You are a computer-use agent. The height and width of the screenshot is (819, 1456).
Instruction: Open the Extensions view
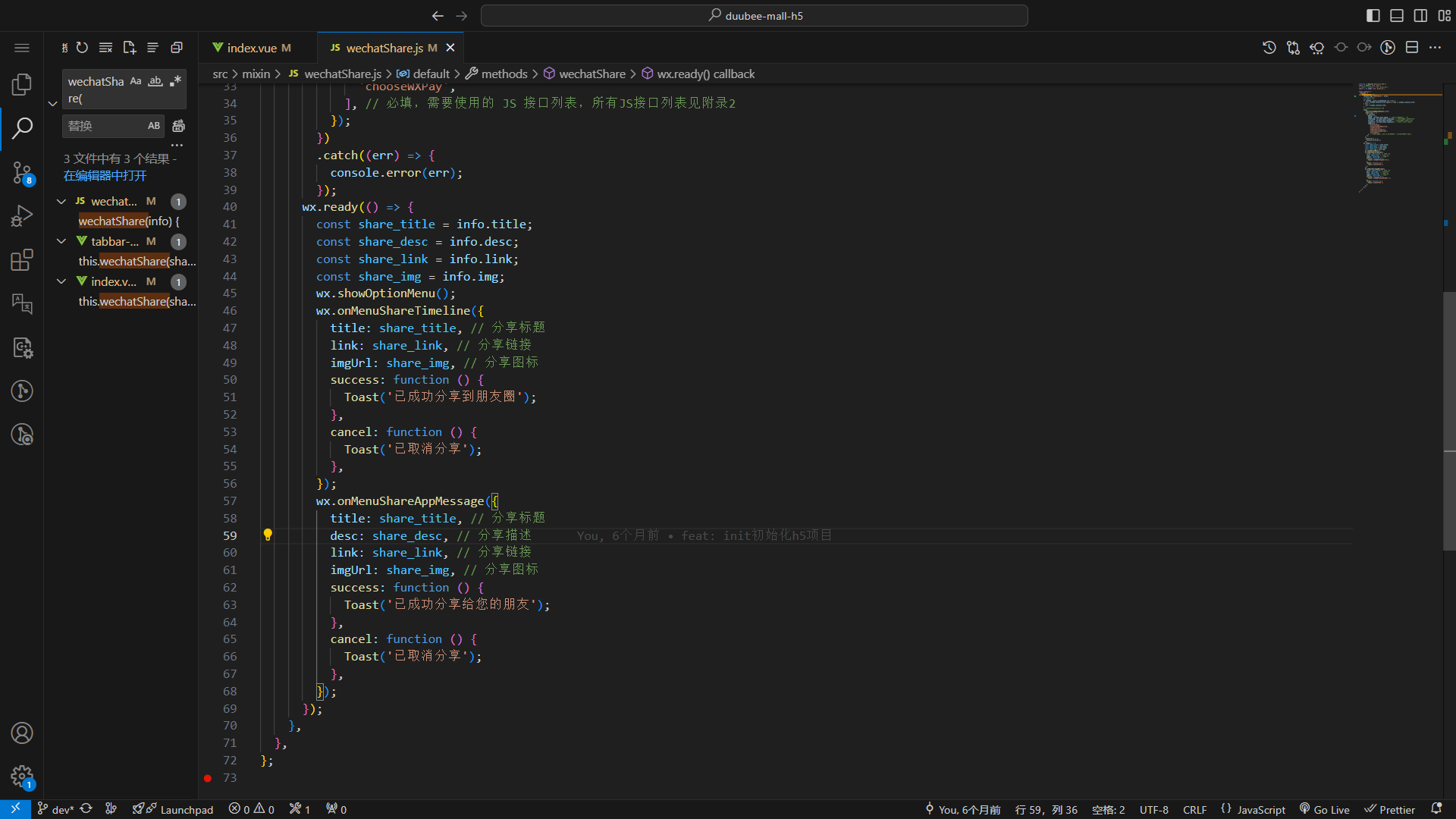coord(22,260)
